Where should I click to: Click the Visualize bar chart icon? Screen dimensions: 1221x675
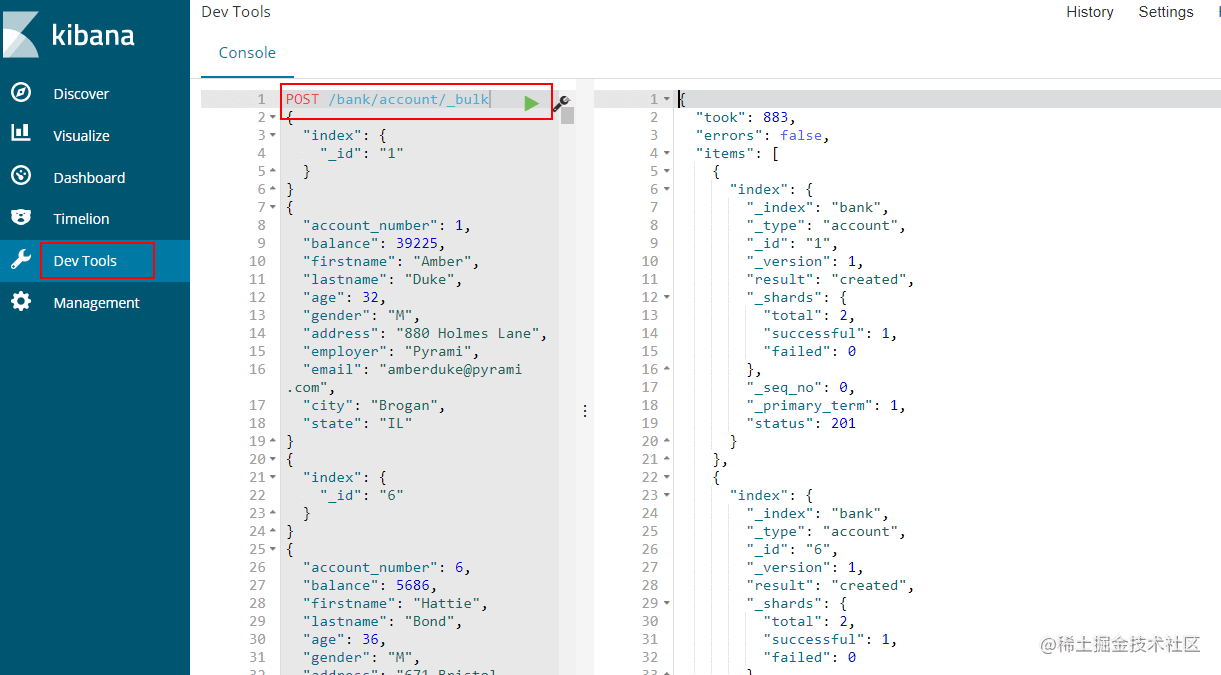[21, 133]
